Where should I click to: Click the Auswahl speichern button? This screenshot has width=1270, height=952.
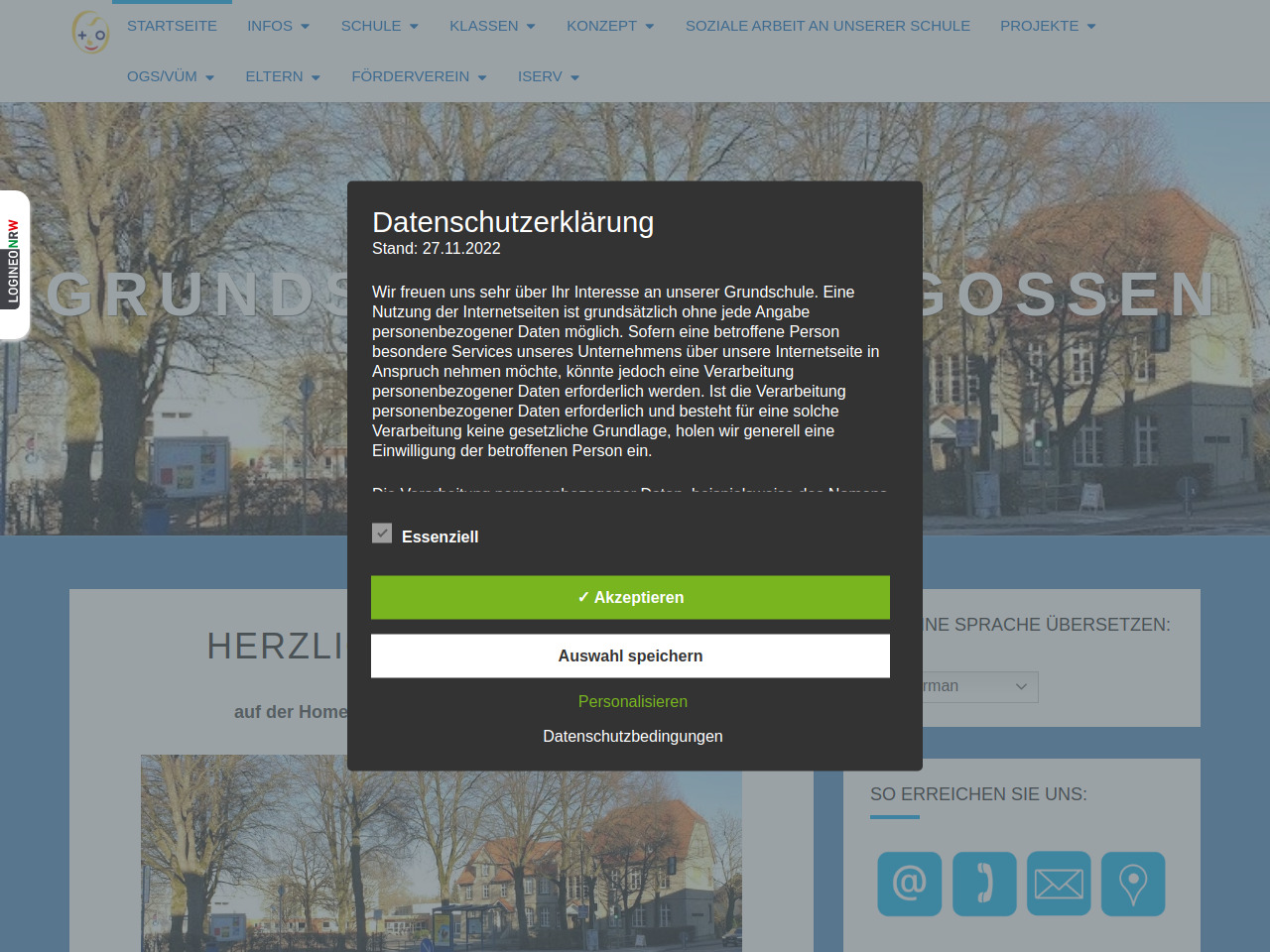pos(630,655)
